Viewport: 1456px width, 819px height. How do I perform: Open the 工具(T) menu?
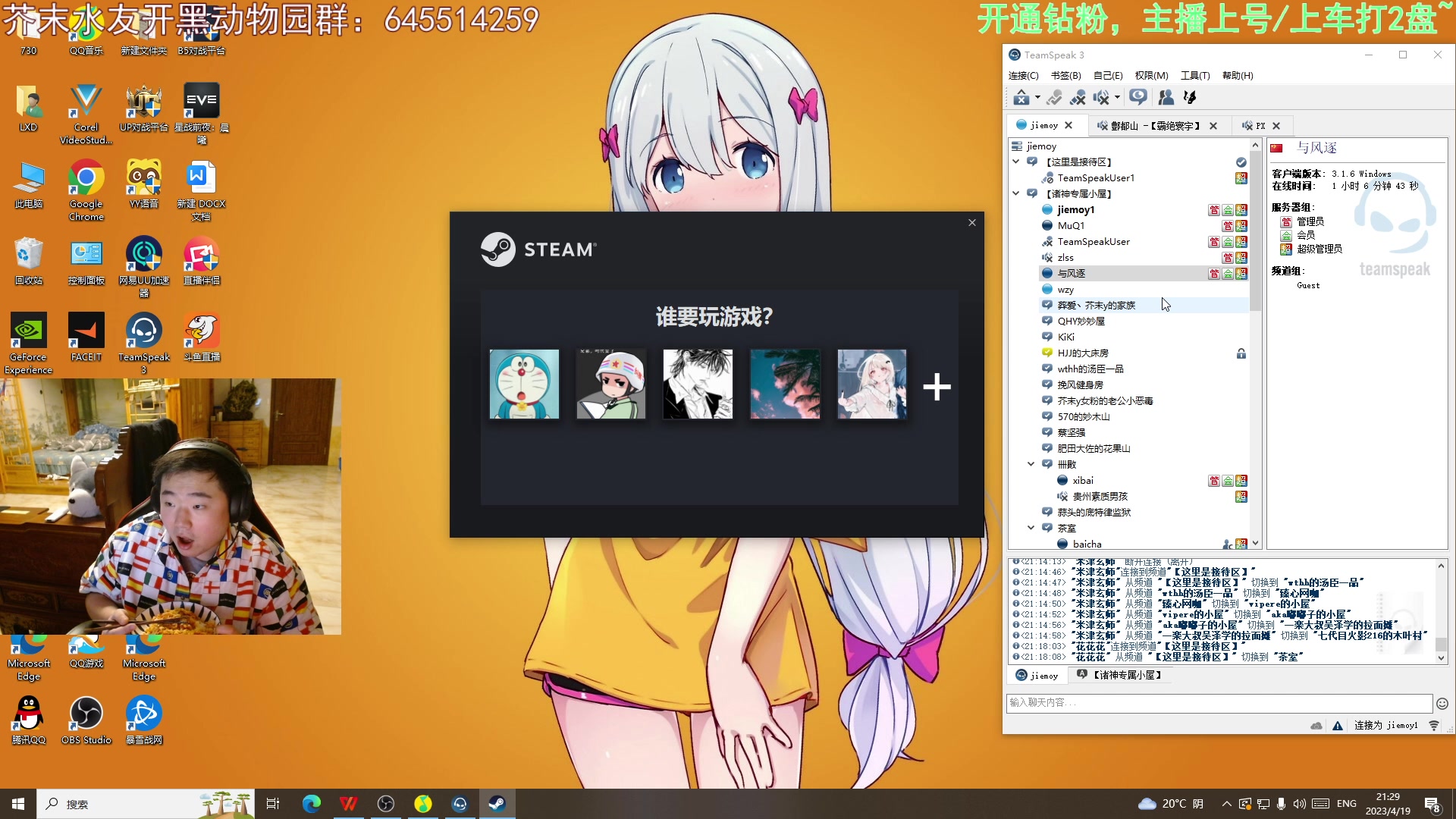pyautogui.click(x=1195, y=75)
